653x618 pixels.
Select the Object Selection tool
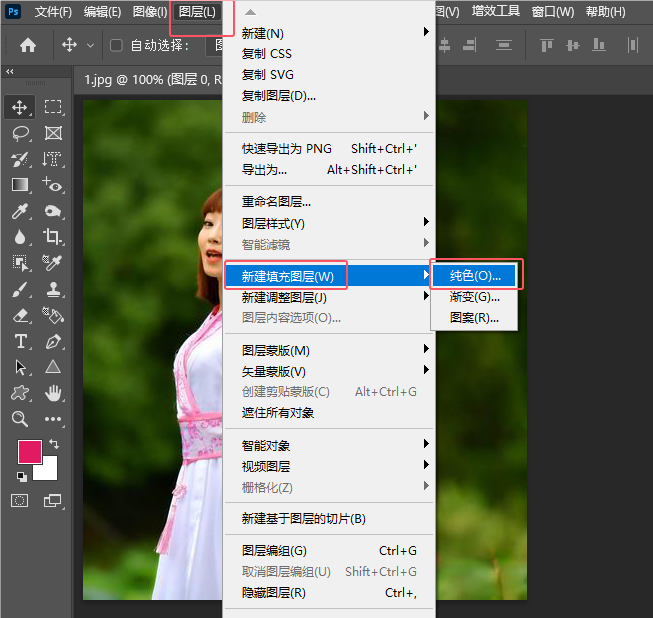coord(20,263)
